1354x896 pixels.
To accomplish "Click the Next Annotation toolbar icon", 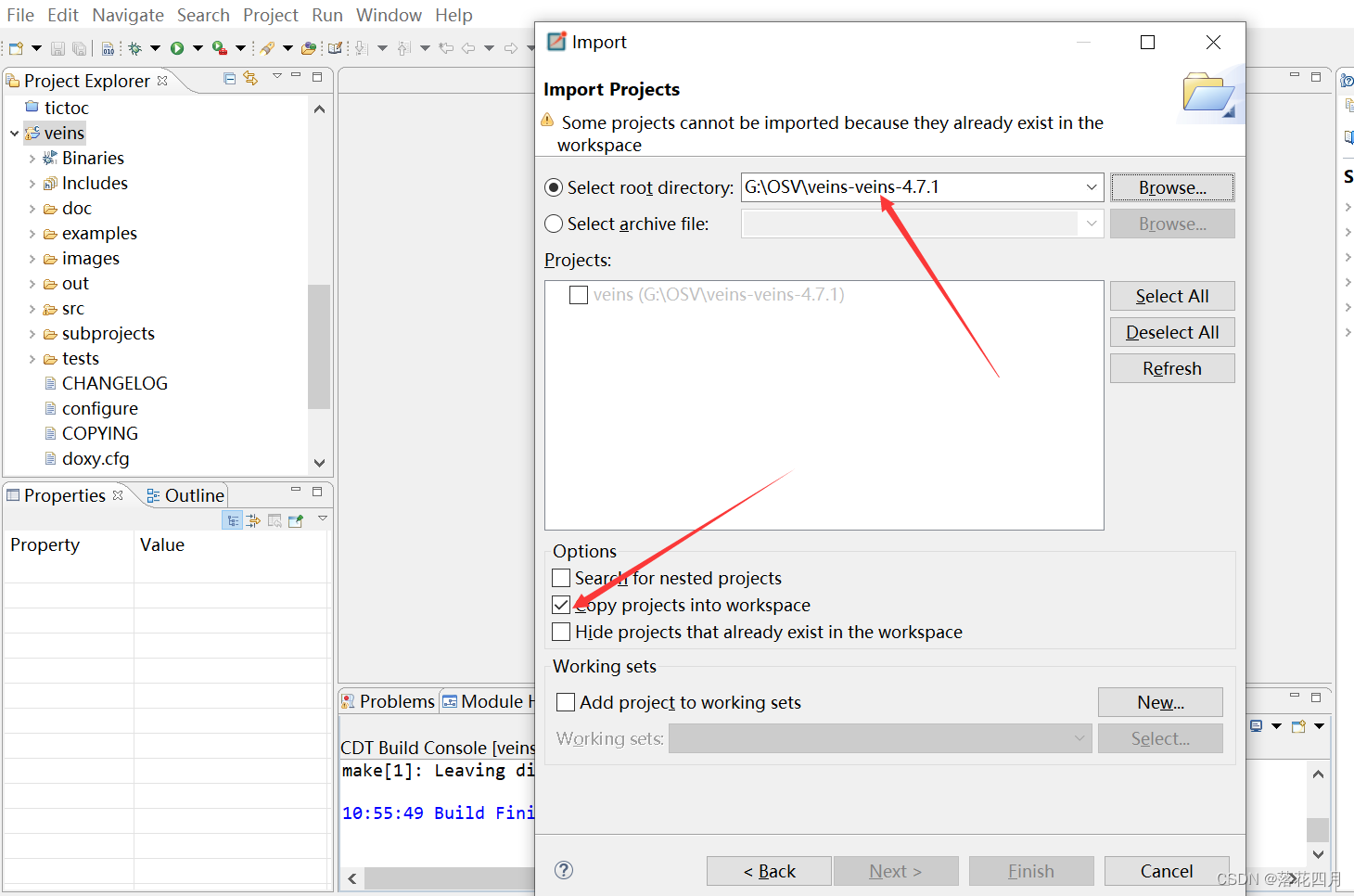I will click(362, 48).
